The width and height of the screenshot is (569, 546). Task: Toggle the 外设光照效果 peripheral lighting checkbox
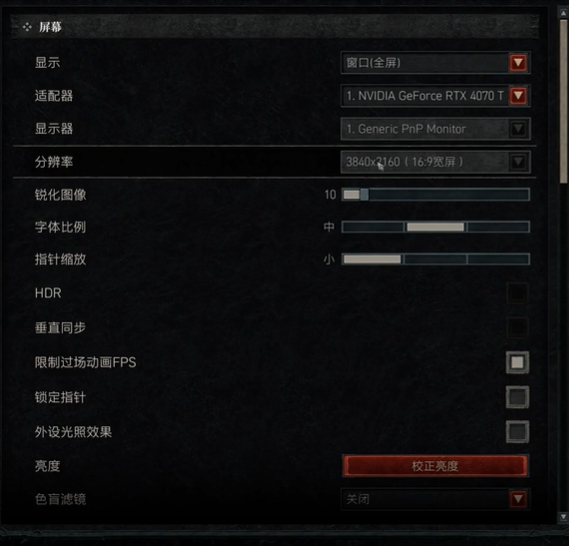(517, 431)
